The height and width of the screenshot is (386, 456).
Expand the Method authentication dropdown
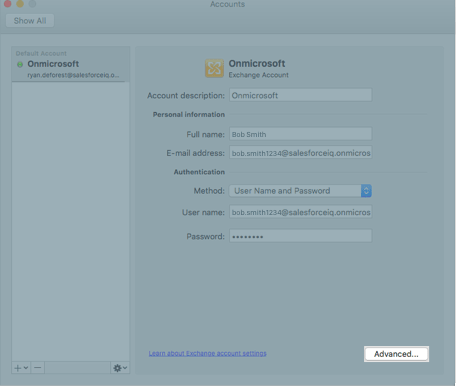(300, 191)
